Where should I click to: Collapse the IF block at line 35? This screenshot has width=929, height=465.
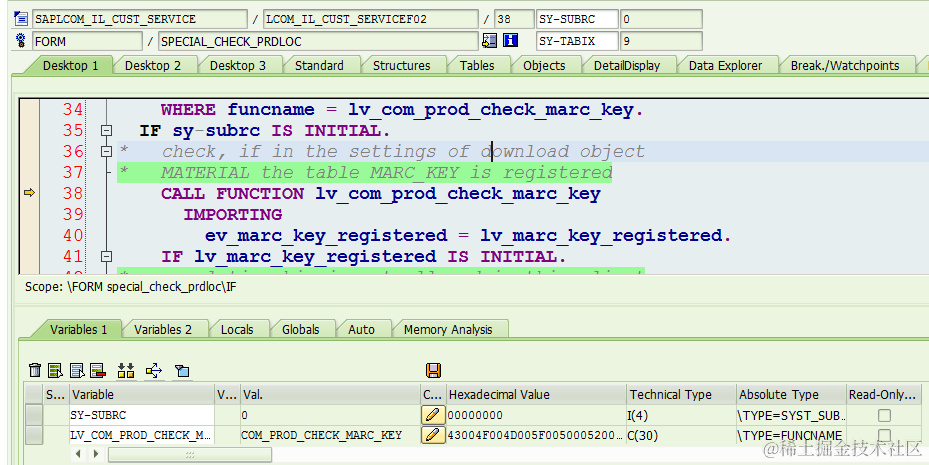(x=107, y=130)
